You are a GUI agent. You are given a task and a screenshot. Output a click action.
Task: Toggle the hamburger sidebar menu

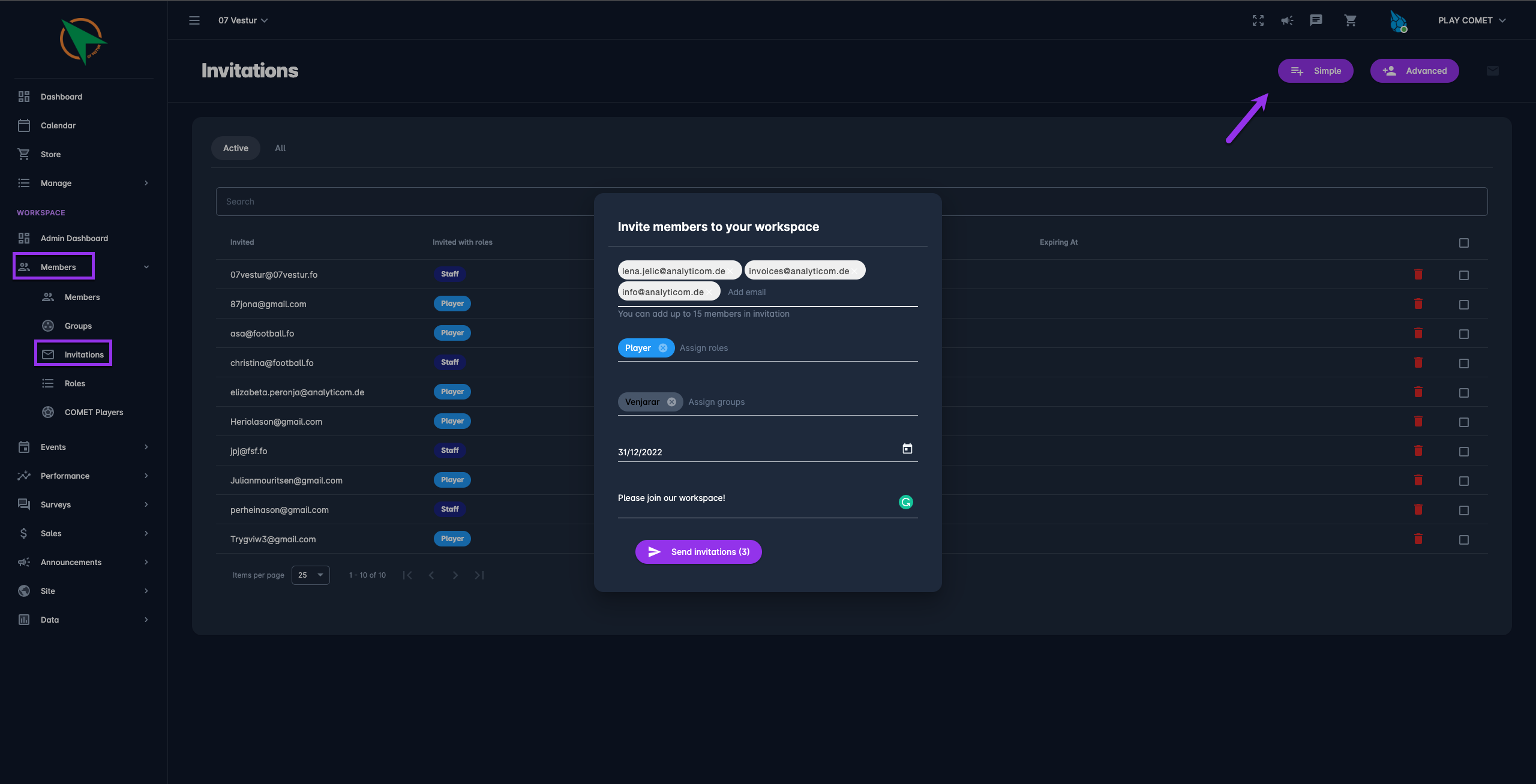[194, 20]
